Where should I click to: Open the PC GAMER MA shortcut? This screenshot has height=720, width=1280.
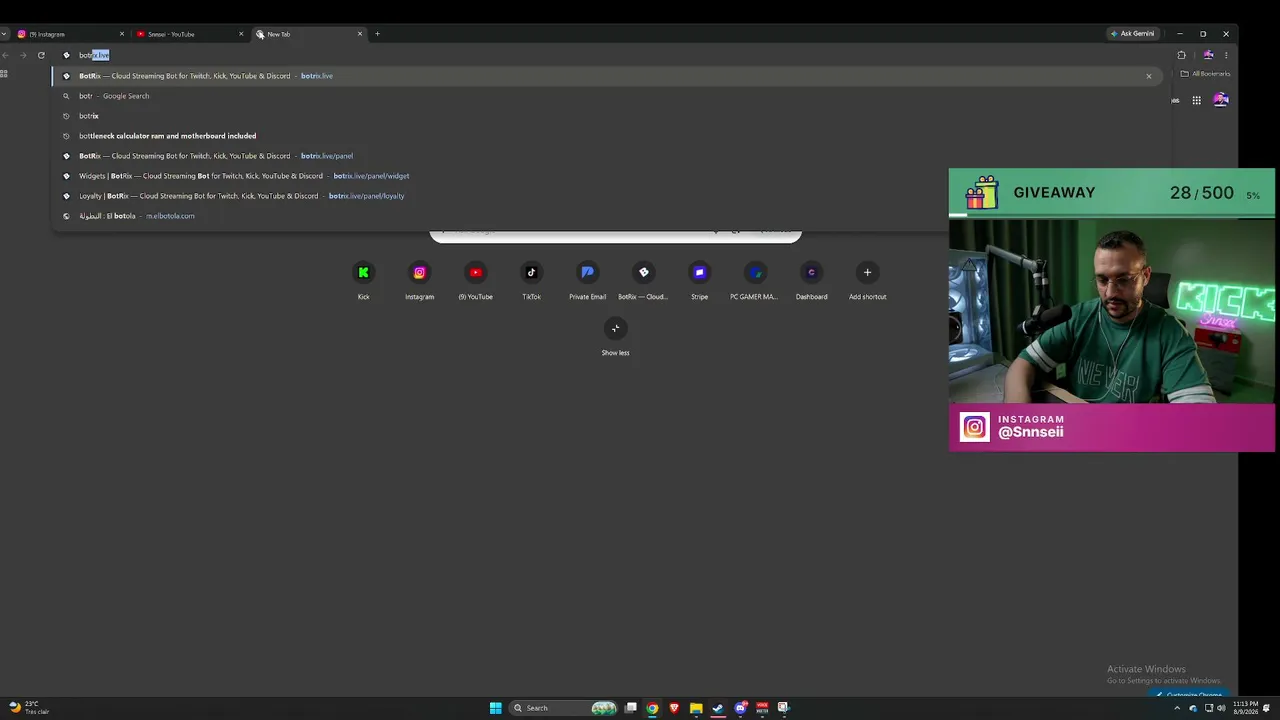(755, 280)
